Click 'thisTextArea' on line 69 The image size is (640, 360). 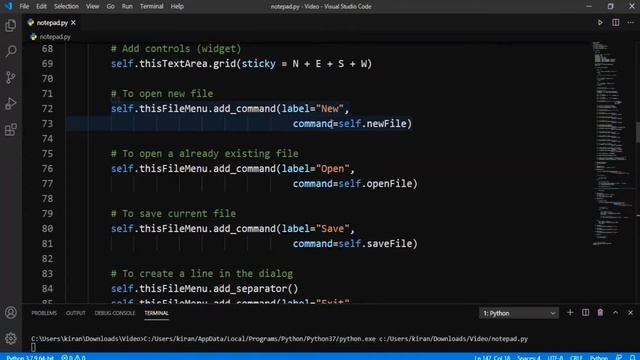[173, 64]
